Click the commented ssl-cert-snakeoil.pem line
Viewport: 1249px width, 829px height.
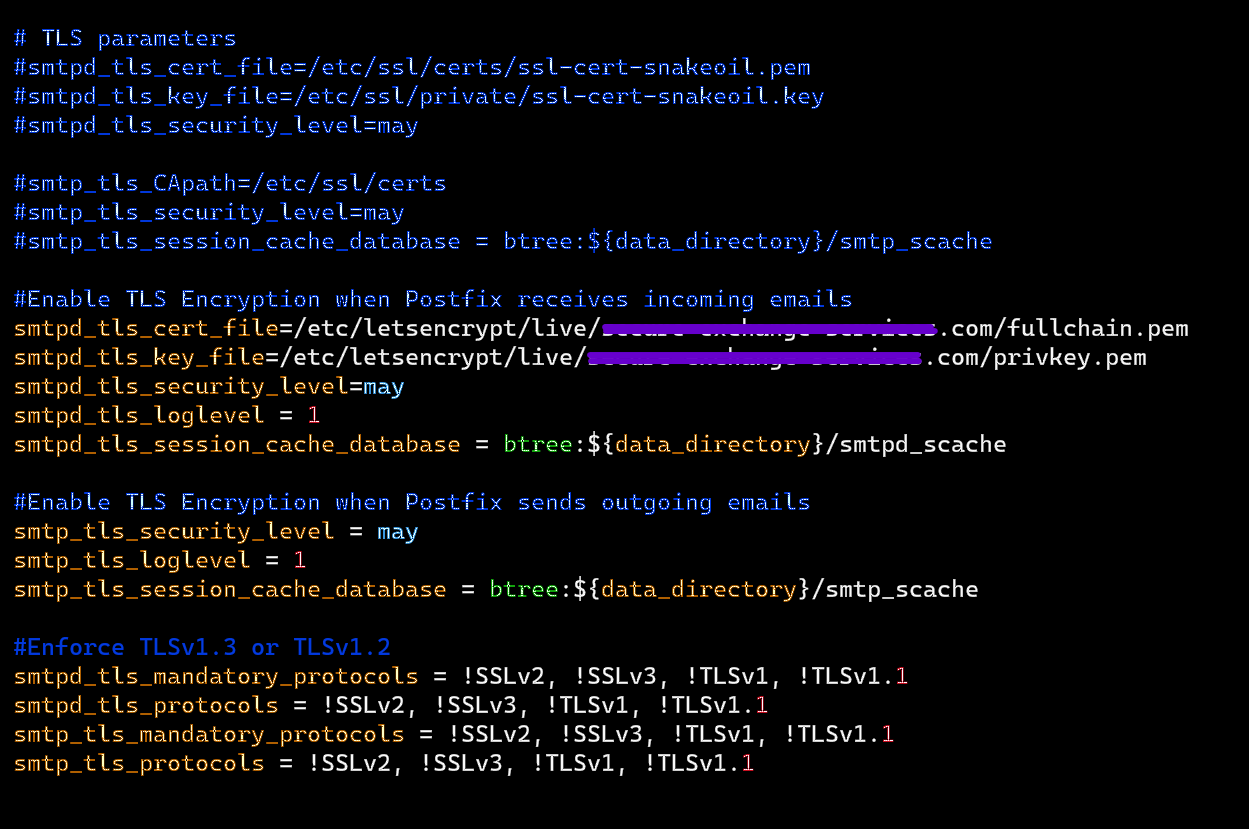pyautogui.click(x=412, y=68)
